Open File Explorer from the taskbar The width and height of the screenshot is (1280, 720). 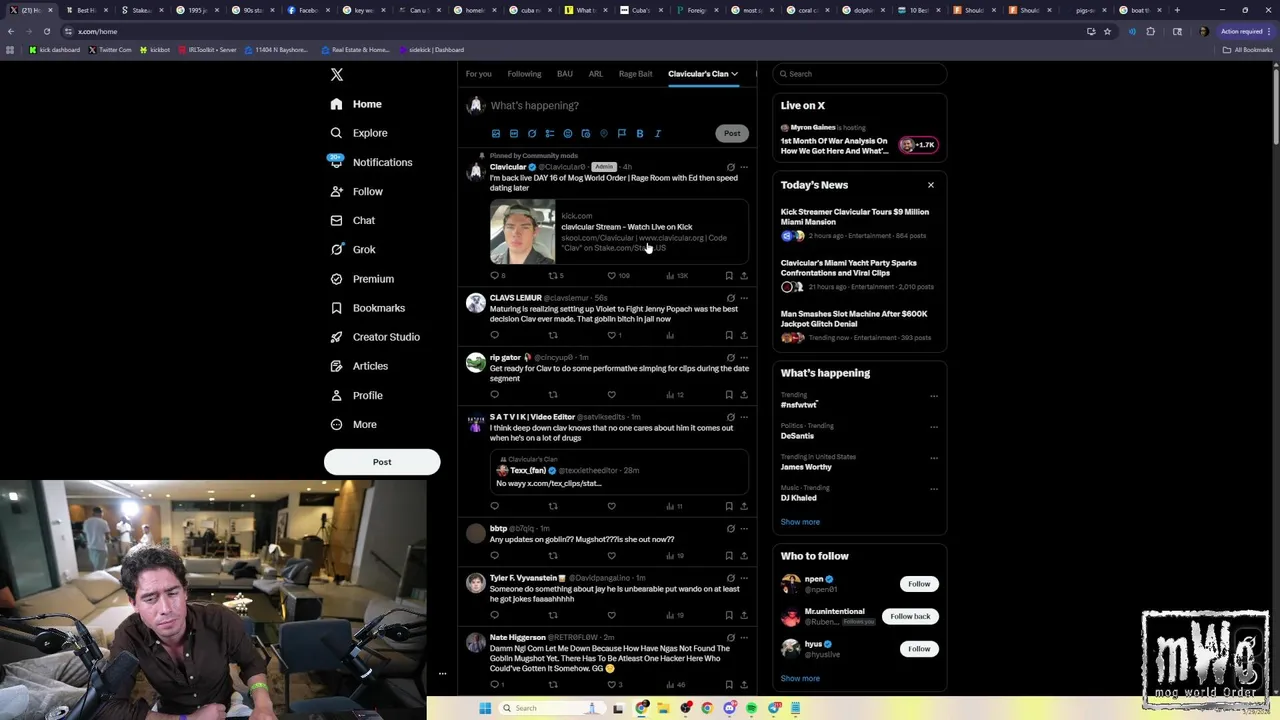[663, 708]
